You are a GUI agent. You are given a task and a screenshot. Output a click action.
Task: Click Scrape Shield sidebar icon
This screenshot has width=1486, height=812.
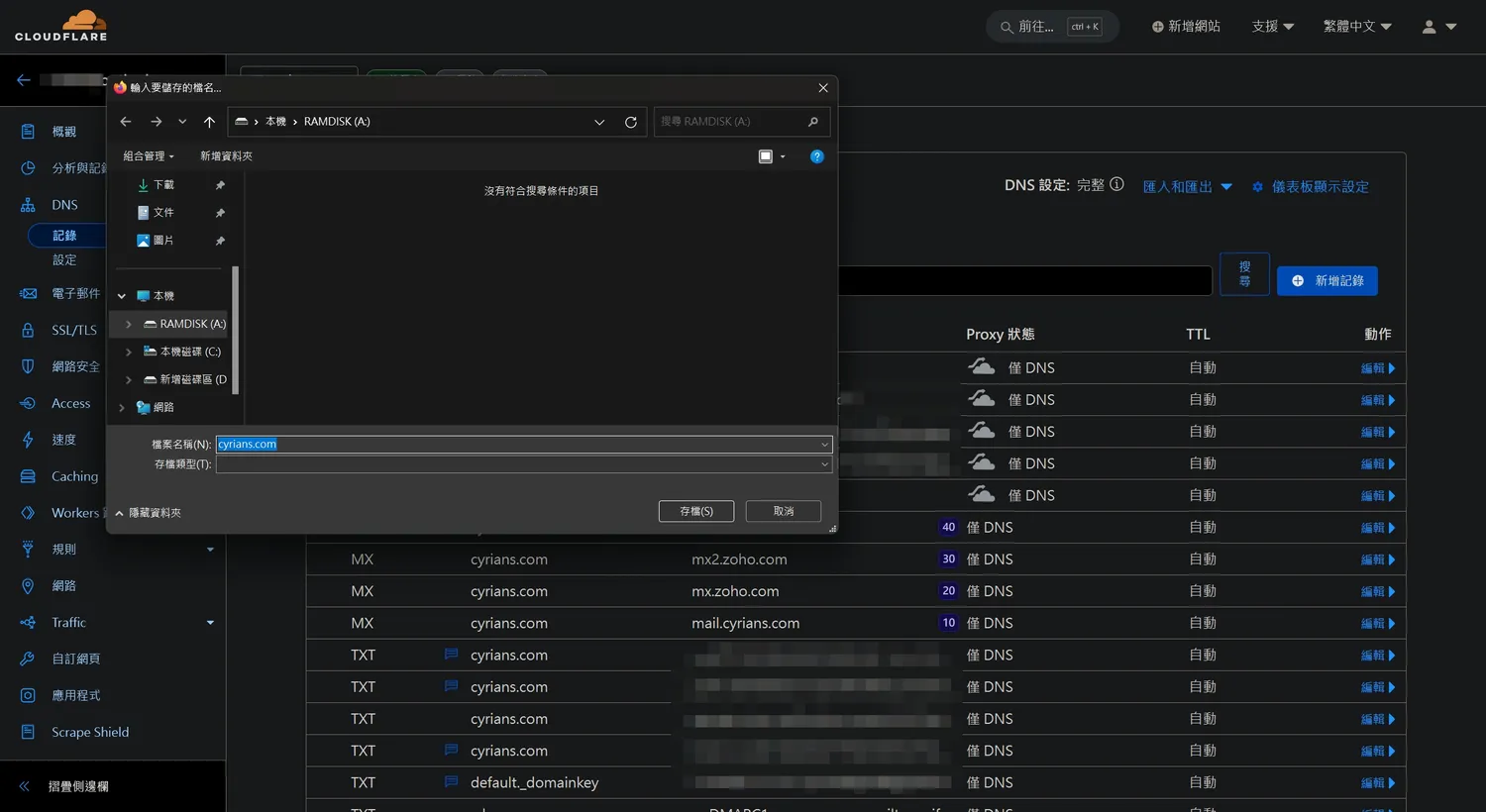[x=28, y=732]
